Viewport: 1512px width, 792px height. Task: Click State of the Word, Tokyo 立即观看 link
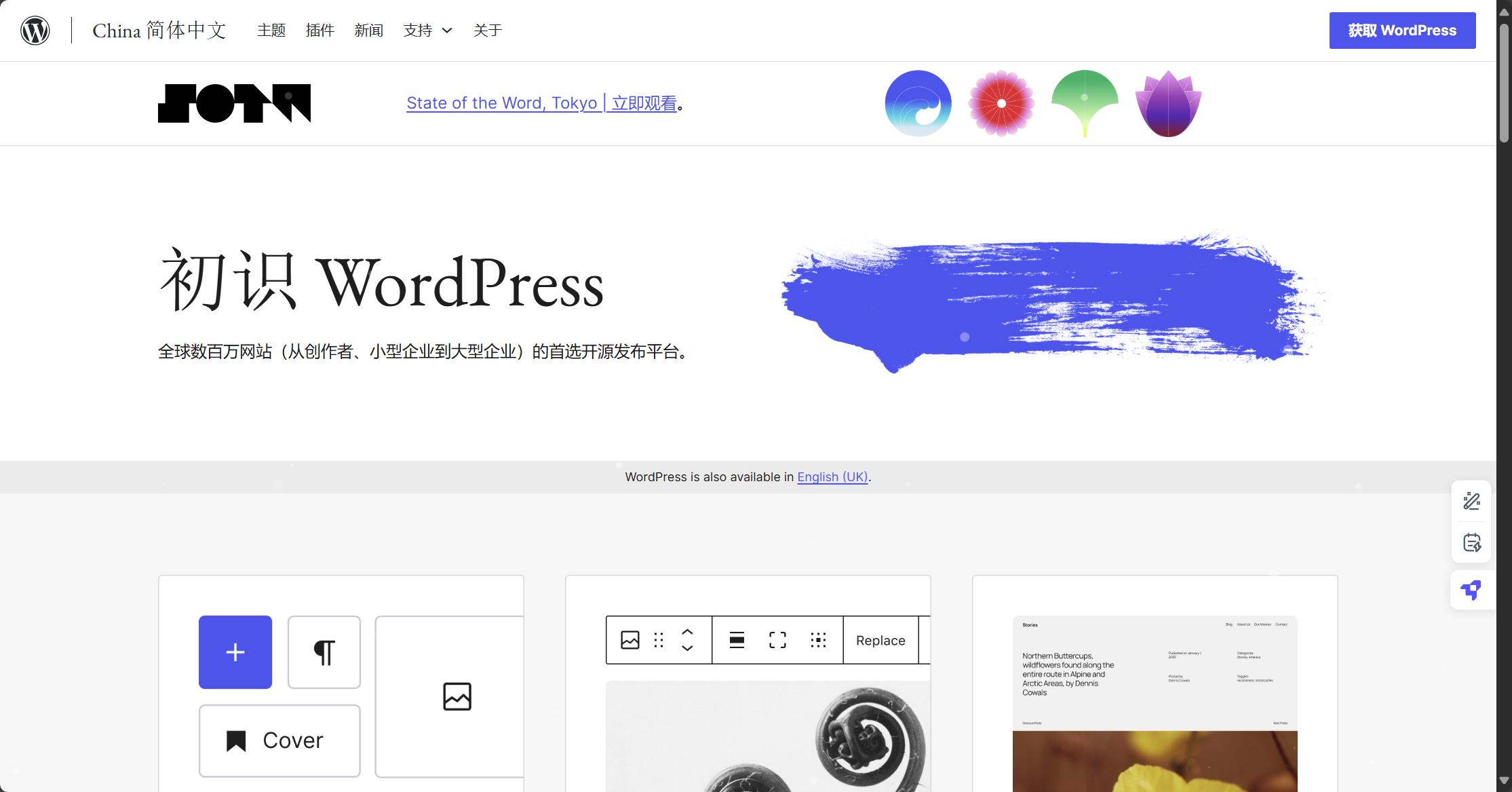point(541,103)
